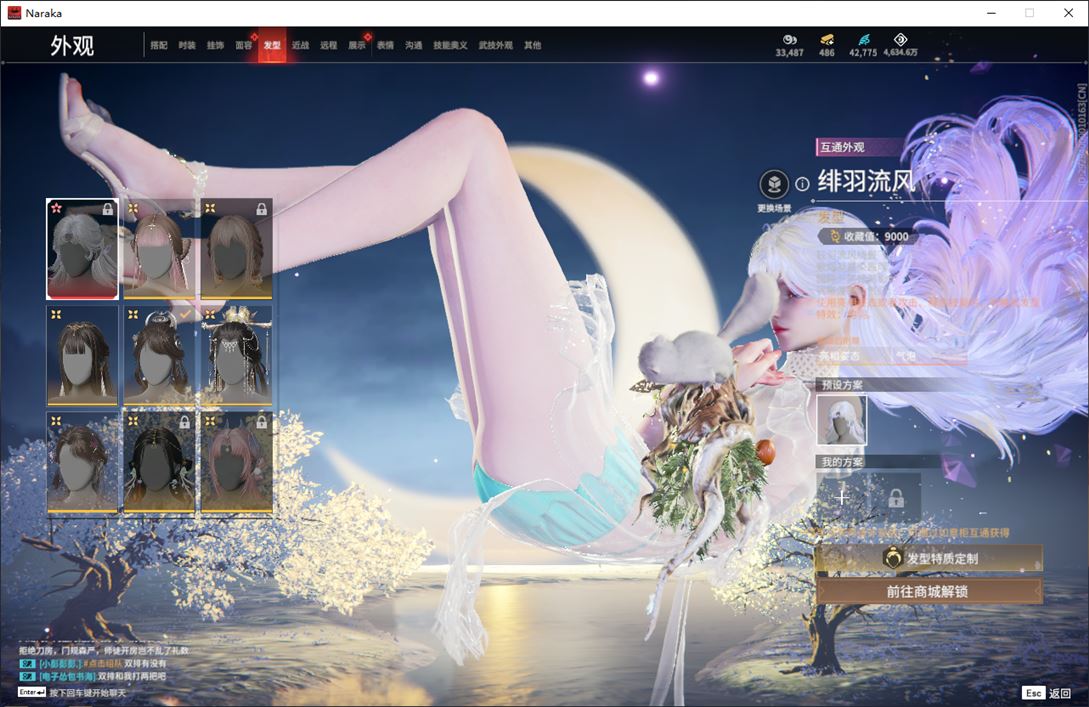Screen dimensions: 1089x707
Task: Go to the 面容 tab
Action: pyautogui.click(x=244, y=45)
